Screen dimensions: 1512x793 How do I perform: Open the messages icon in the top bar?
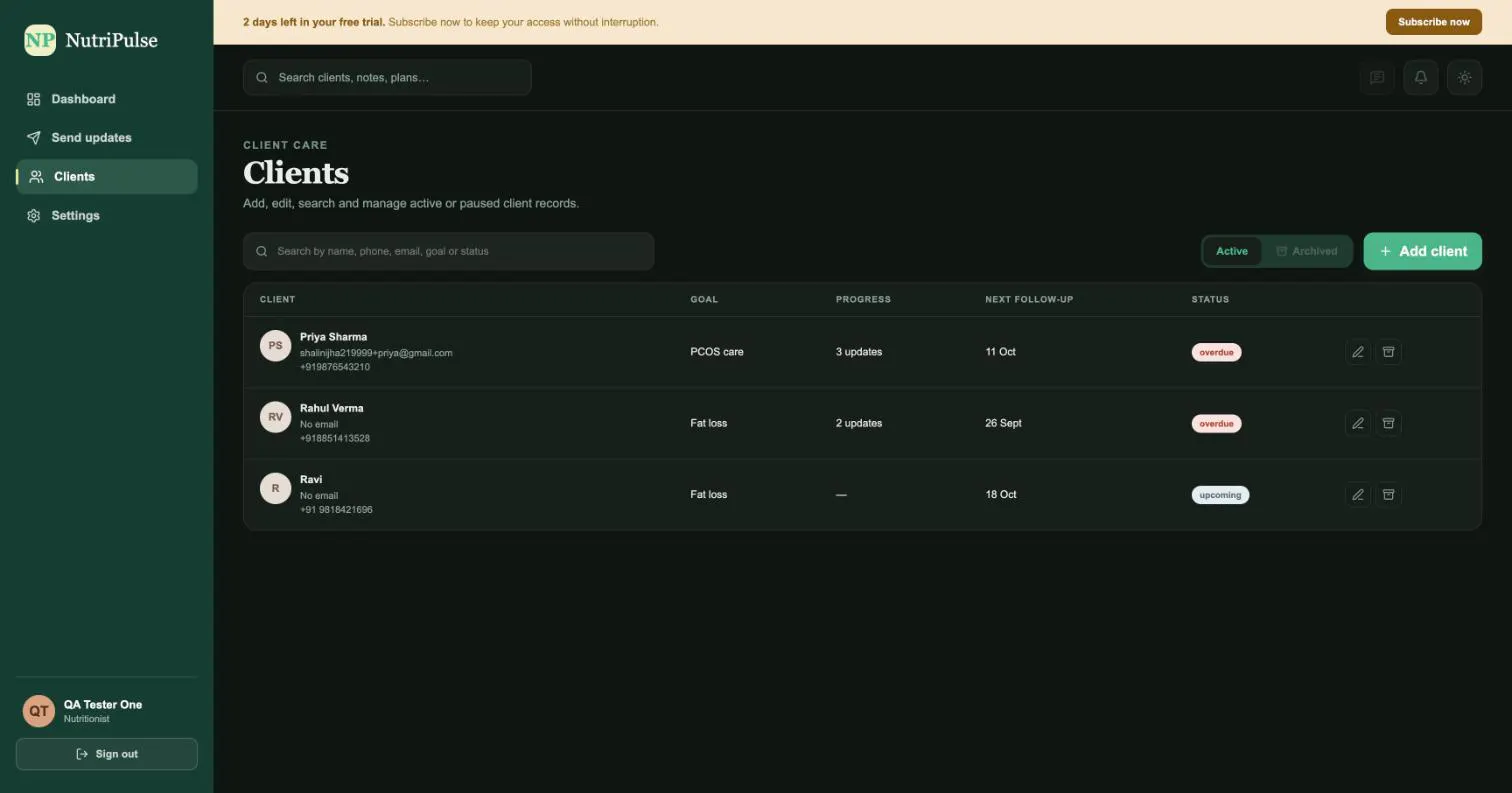(1377, 77)
